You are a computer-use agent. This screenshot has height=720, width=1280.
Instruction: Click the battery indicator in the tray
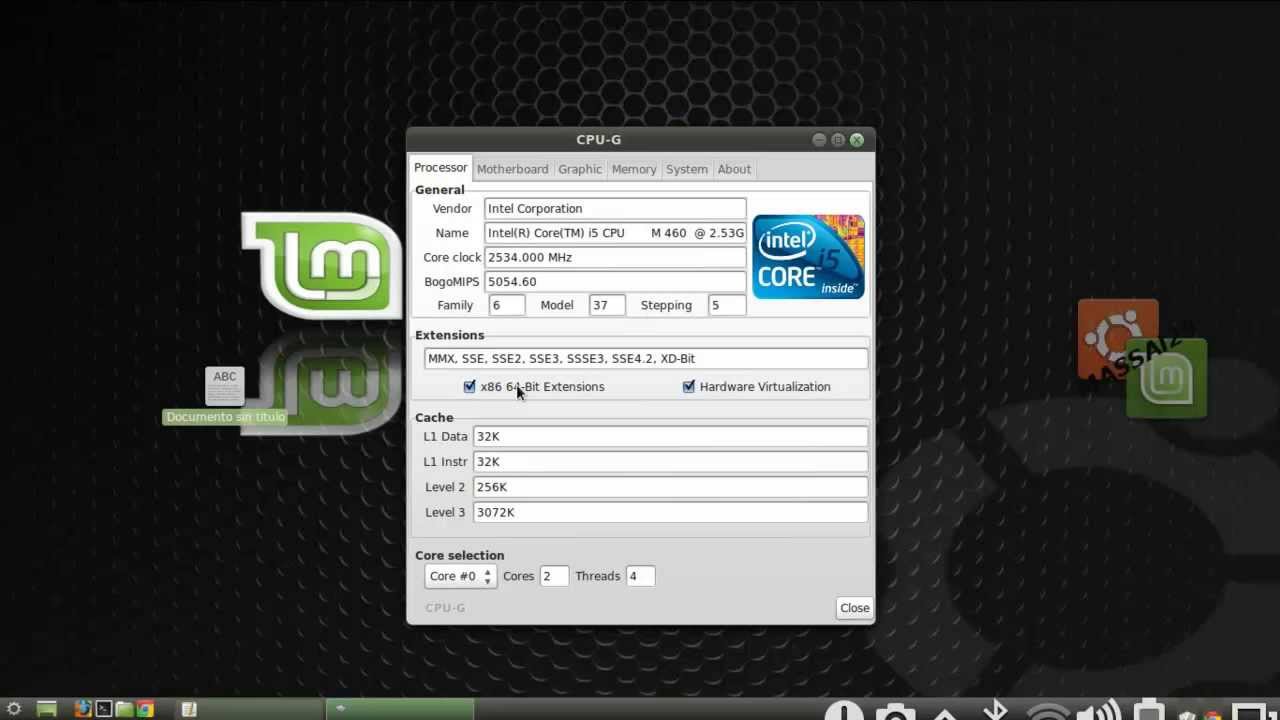[x=1149, y=711]
